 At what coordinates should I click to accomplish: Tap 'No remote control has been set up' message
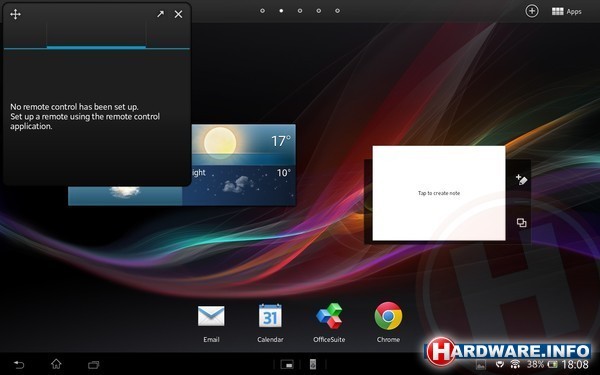85,116
